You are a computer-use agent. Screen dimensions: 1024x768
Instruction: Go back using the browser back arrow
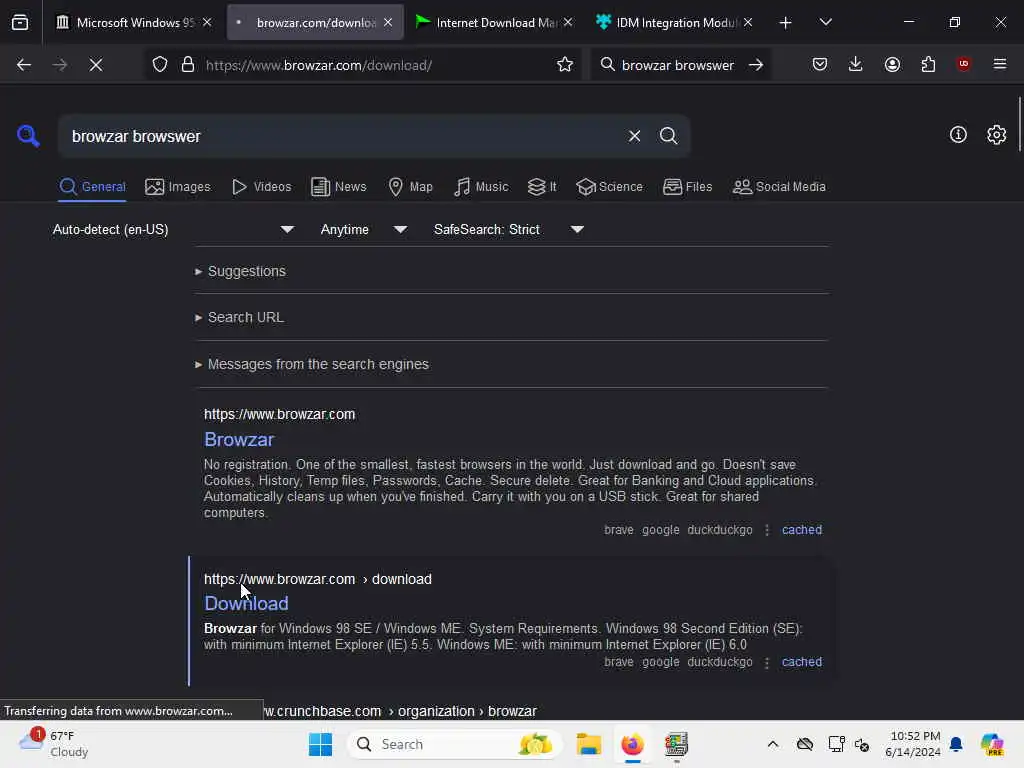[24, 65]
